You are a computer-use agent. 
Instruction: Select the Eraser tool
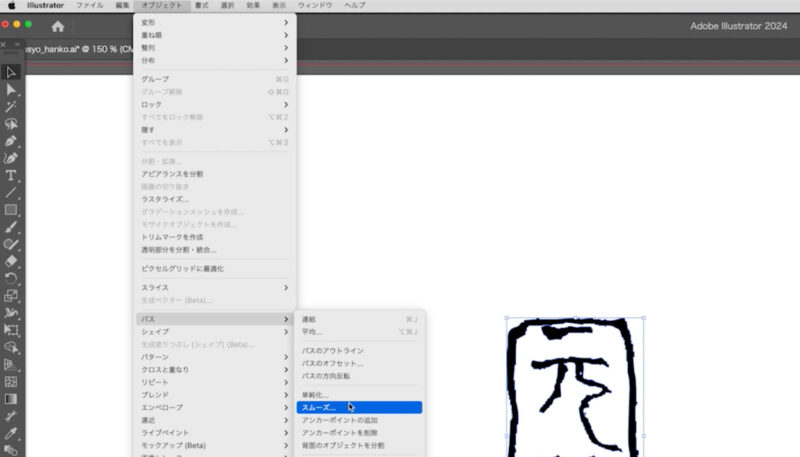(x=11, y=261)
